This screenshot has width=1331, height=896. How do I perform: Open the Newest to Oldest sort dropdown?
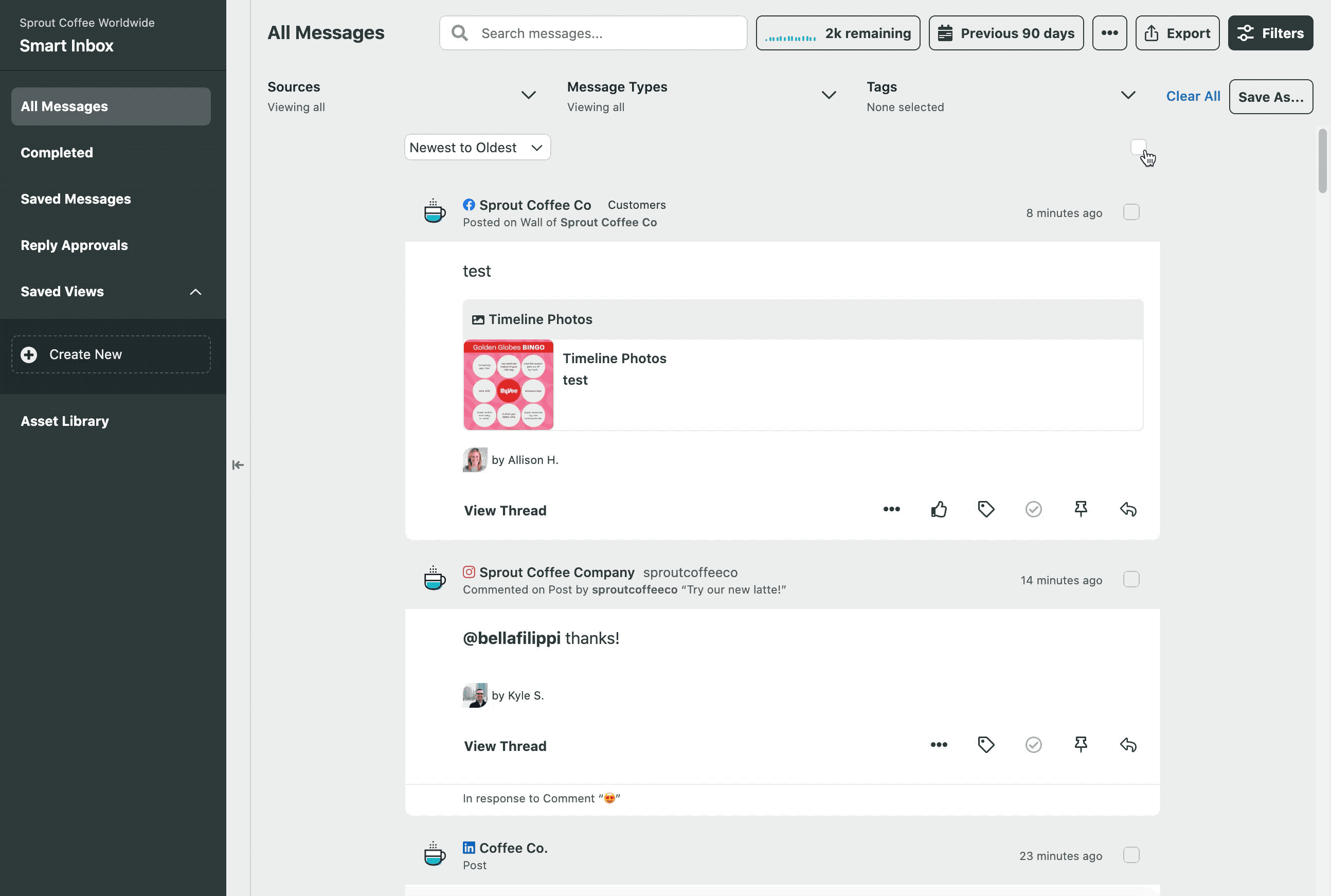point(477,148)
